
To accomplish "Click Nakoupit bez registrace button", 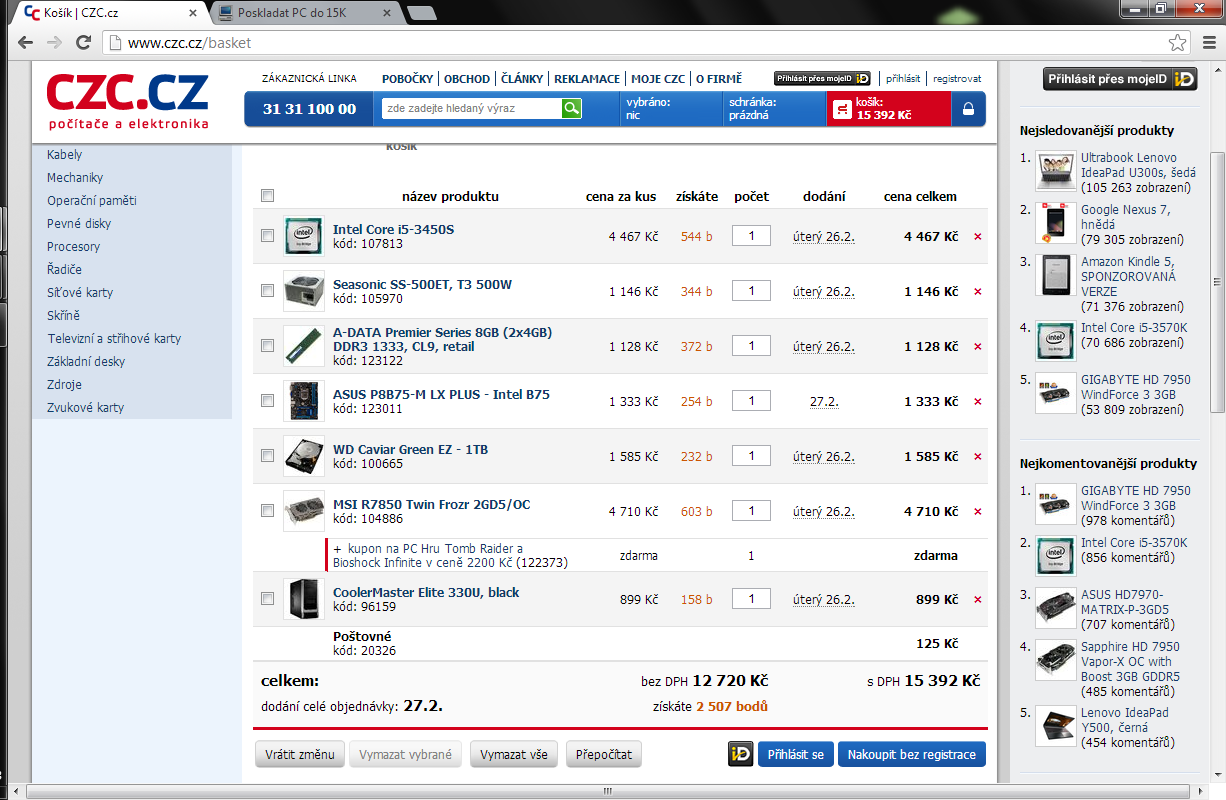I will pyautogui.click(x=912, y=754).
